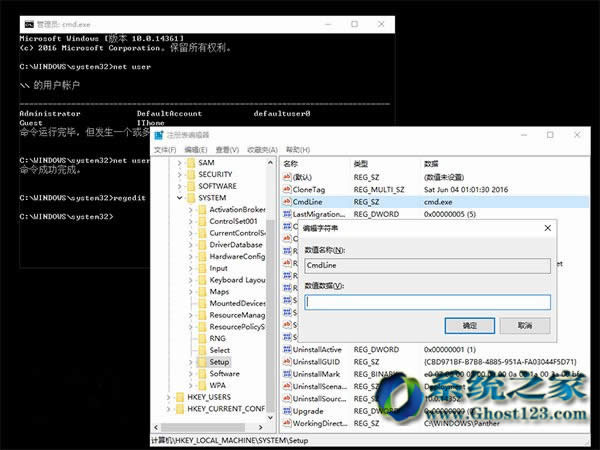Click the cmd.exe window title bar icon
The height and width of the screenshot is (450, 600).
click(28, 23)
